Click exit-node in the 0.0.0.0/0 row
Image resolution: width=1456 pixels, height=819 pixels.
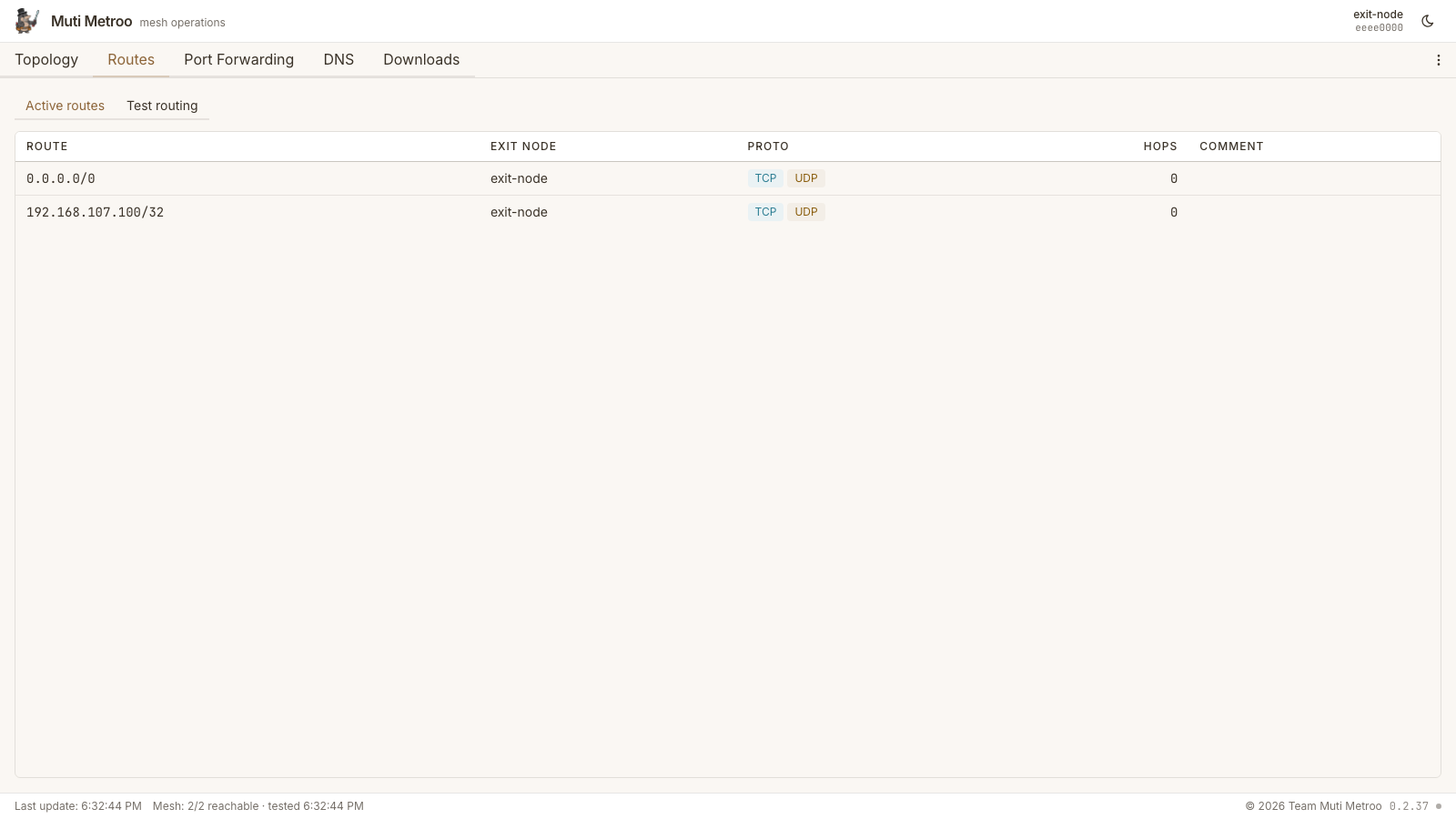(519, 178)
